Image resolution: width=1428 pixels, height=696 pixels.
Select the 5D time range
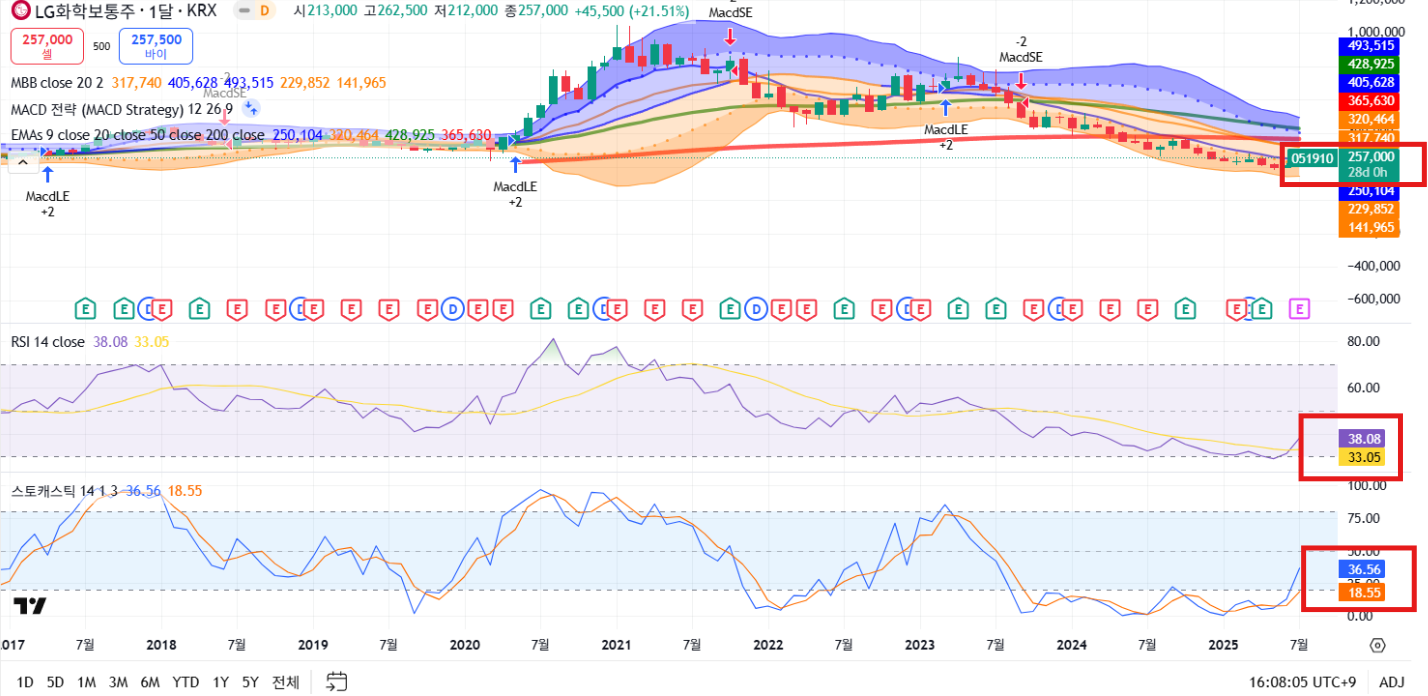pos(55,682)
